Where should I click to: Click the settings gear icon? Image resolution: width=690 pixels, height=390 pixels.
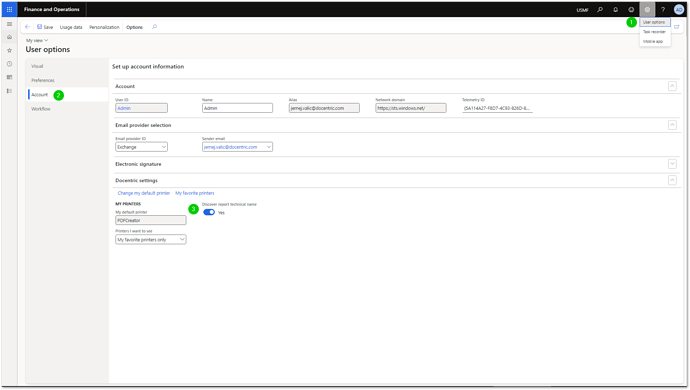pyautogui.click(x=647, y=9)
